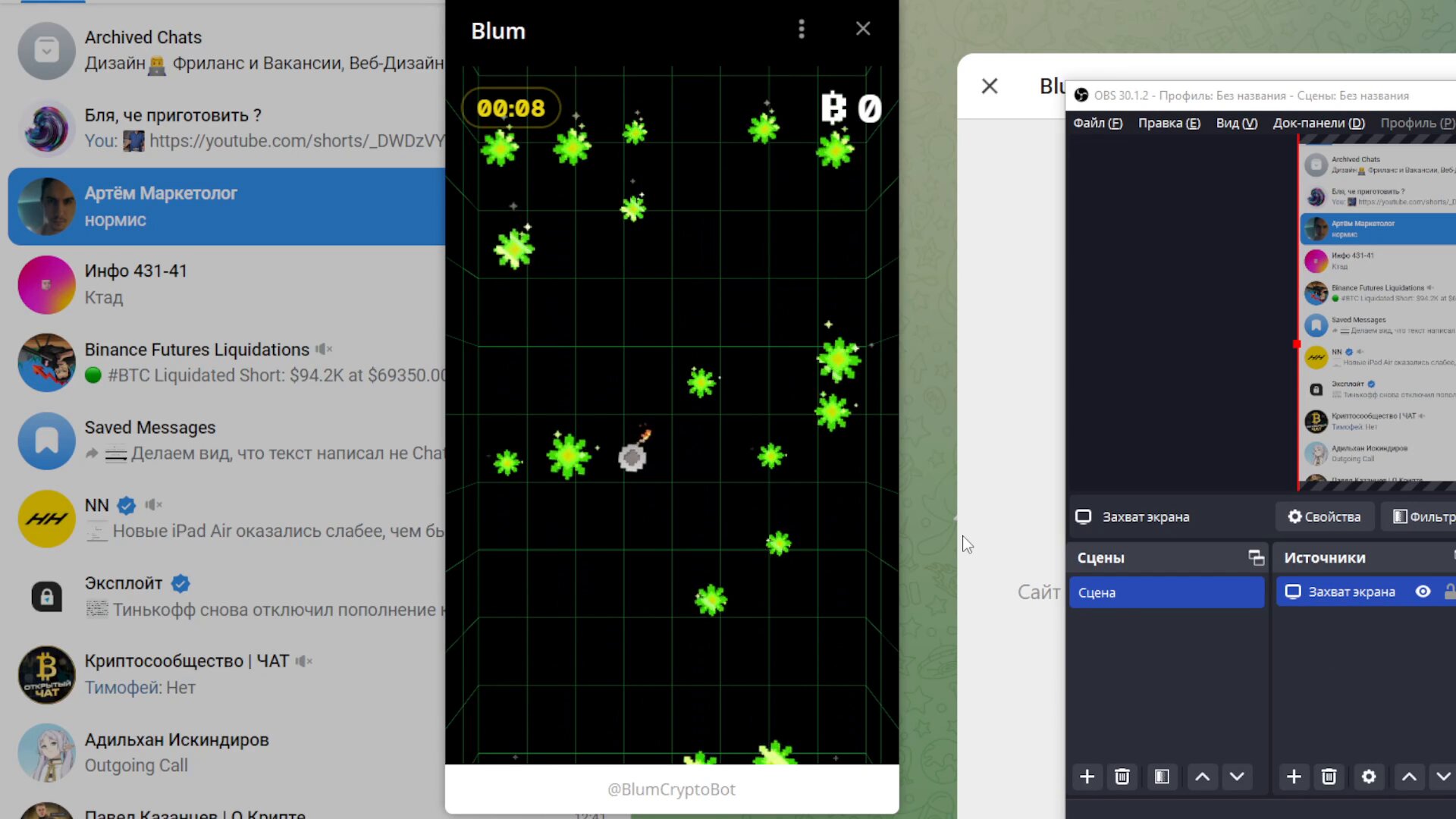This screenshot has width=1456, height=819.
Task: Open source properties using the gear icon
Action: click(1369, 777)
